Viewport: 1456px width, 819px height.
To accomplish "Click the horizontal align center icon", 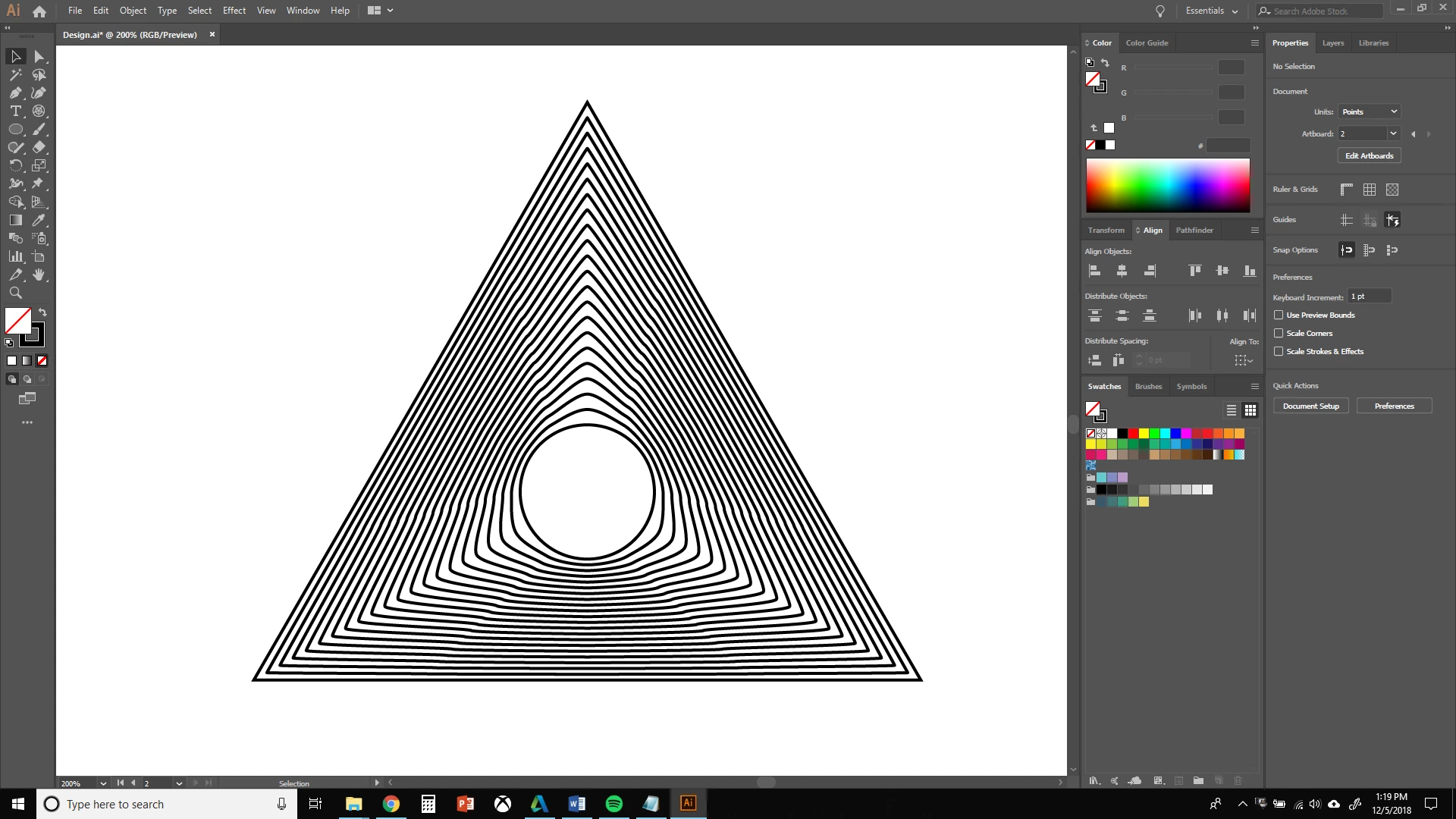I will (x=1122, y=271).
